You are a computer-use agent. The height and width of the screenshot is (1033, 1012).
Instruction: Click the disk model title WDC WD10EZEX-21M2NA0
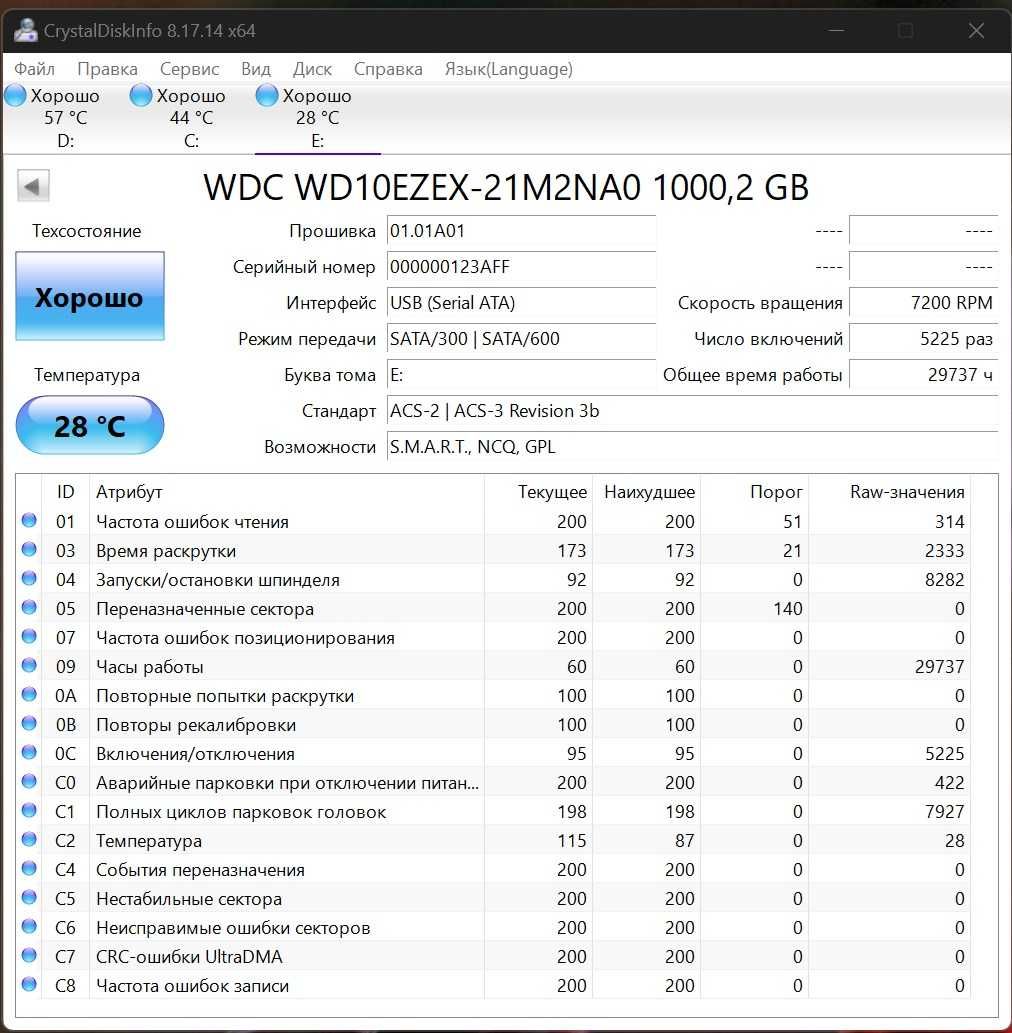click(x=506, y=187)
